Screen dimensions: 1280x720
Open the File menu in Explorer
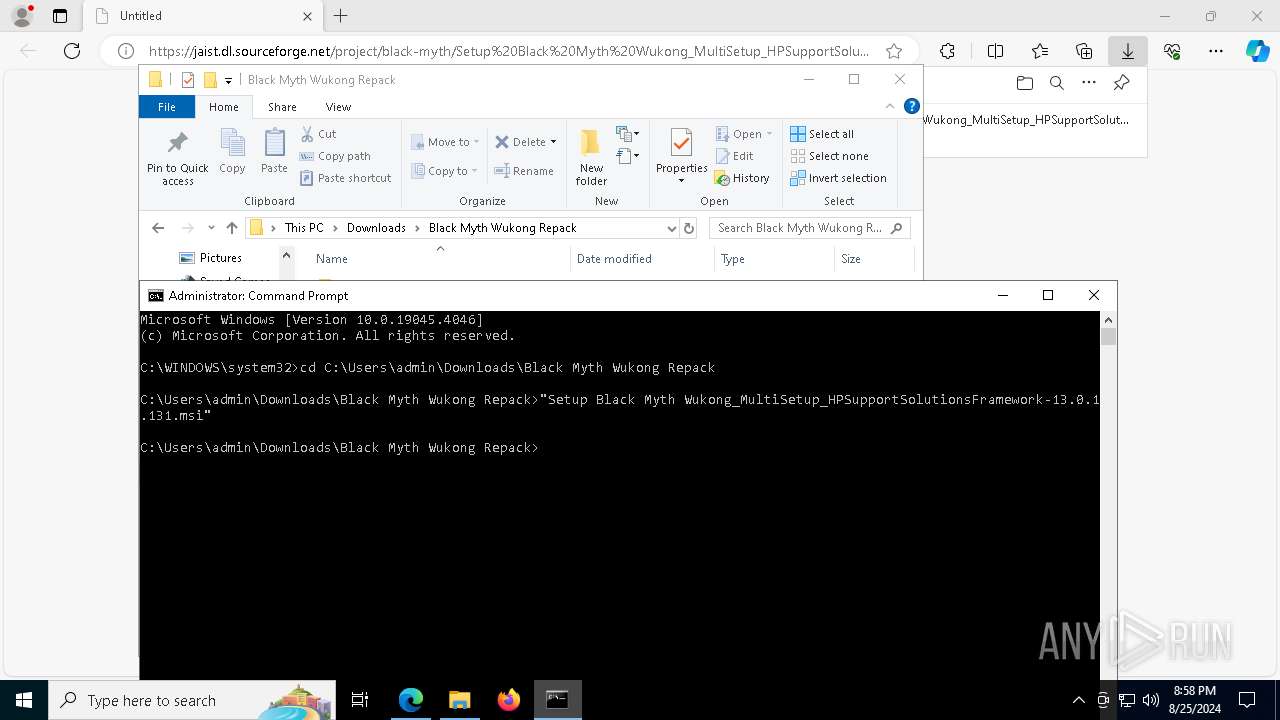(167, 107)
